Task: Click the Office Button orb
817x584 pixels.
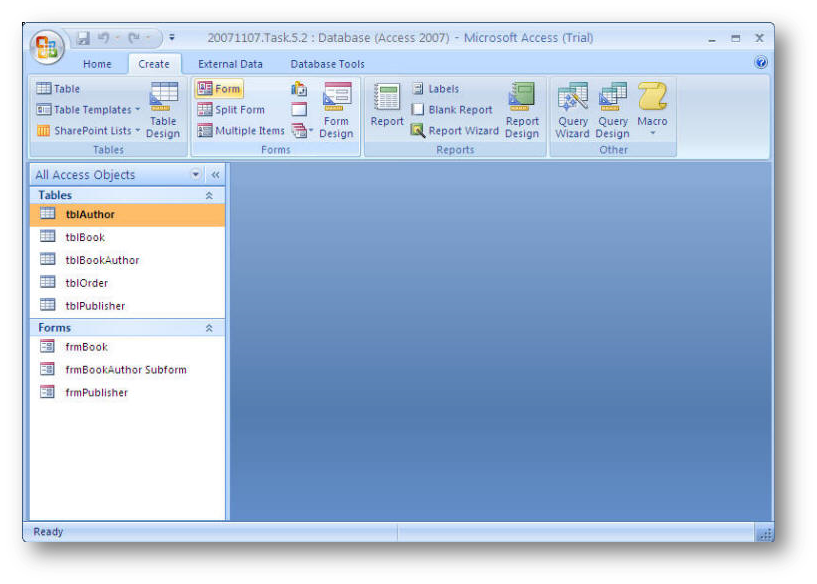Action: (x=47, y=47)
